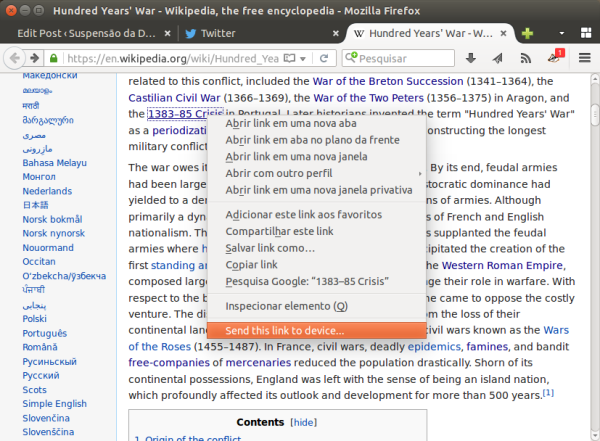Open War of the Breton Succession link
Viewport: 600px width, 441px height.
click(x=388, y=81)
